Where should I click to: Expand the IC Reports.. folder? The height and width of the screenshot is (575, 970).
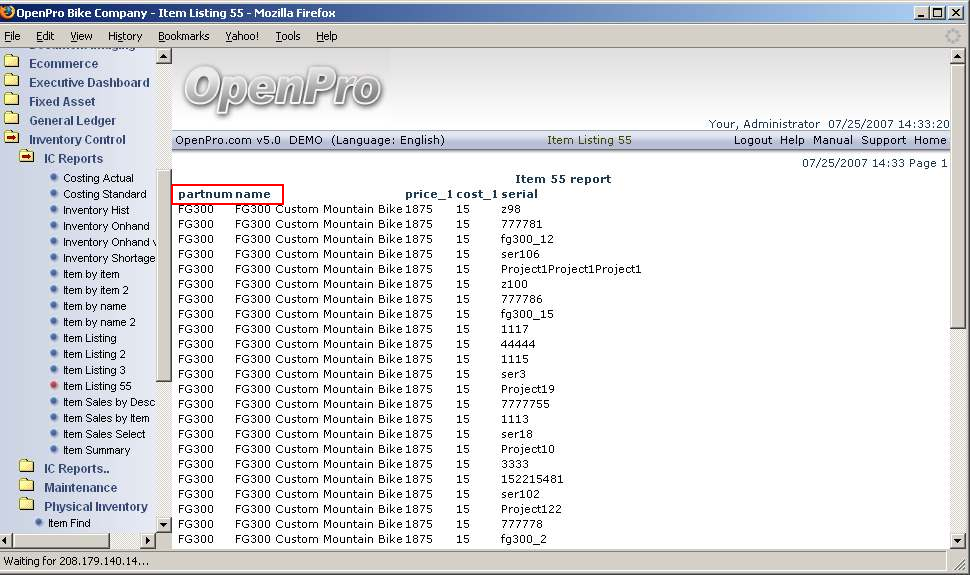point(27,468)
